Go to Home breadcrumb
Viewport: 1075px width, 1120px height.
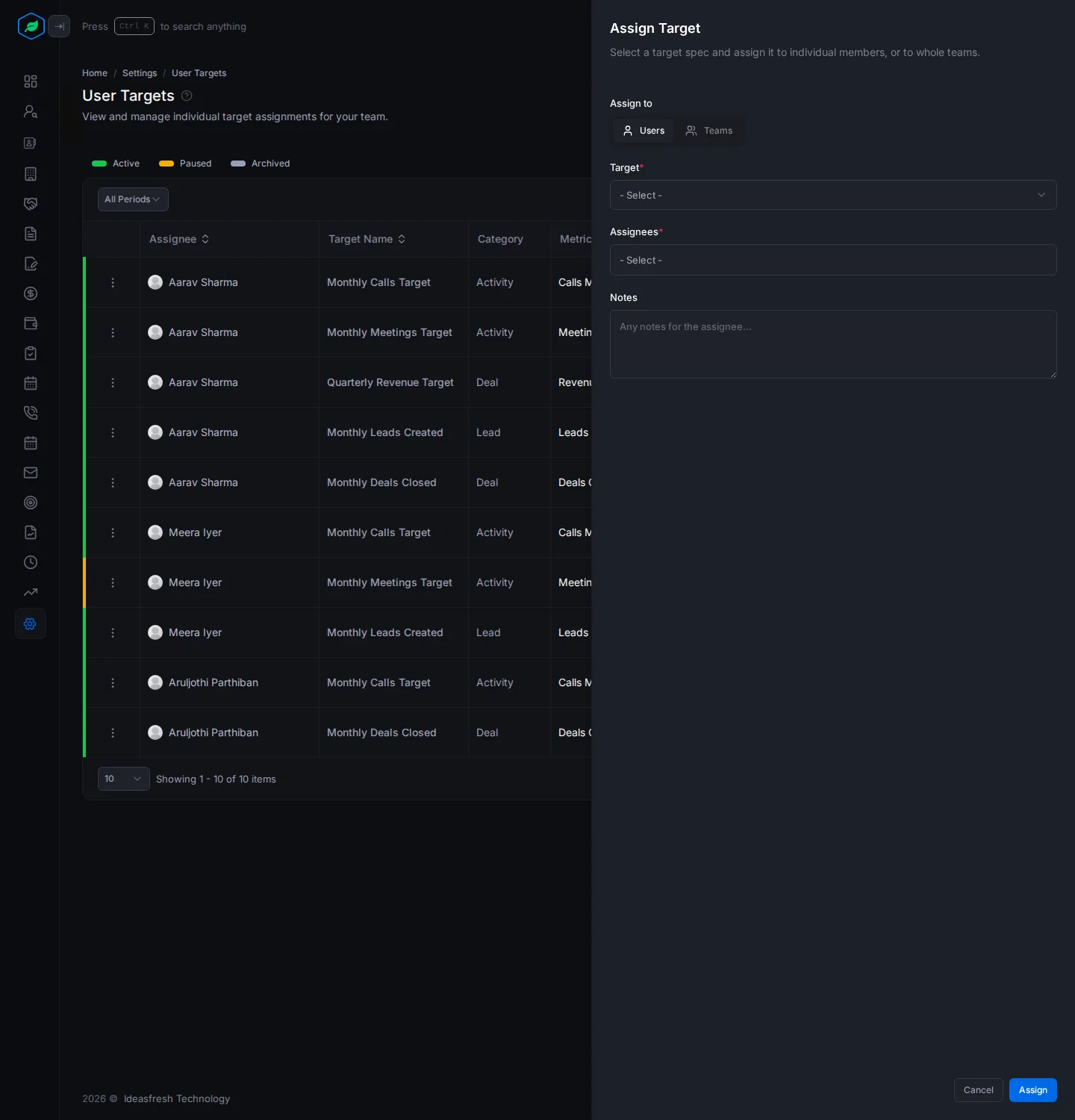pyautogui.click(x=95, y=73)
